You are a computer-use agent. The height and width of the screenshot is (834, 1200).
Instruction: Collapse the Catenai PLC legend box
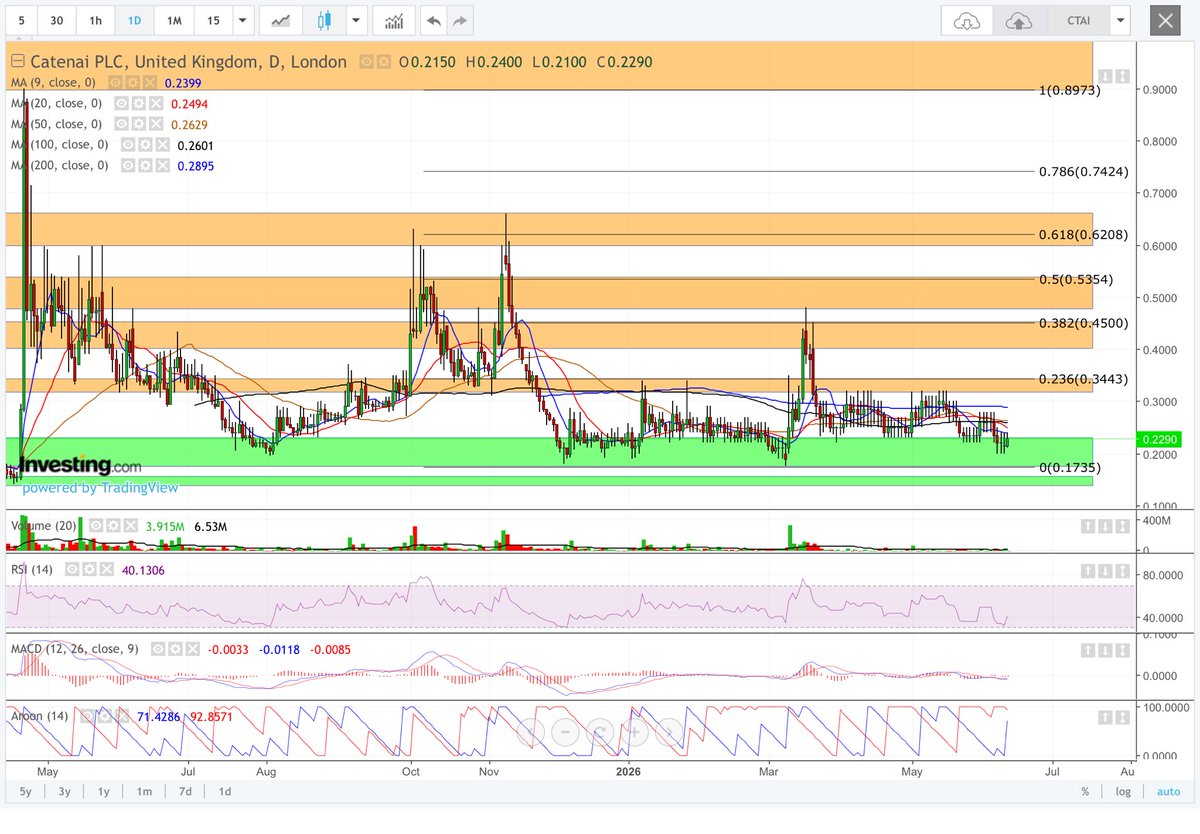click(18, 62)
